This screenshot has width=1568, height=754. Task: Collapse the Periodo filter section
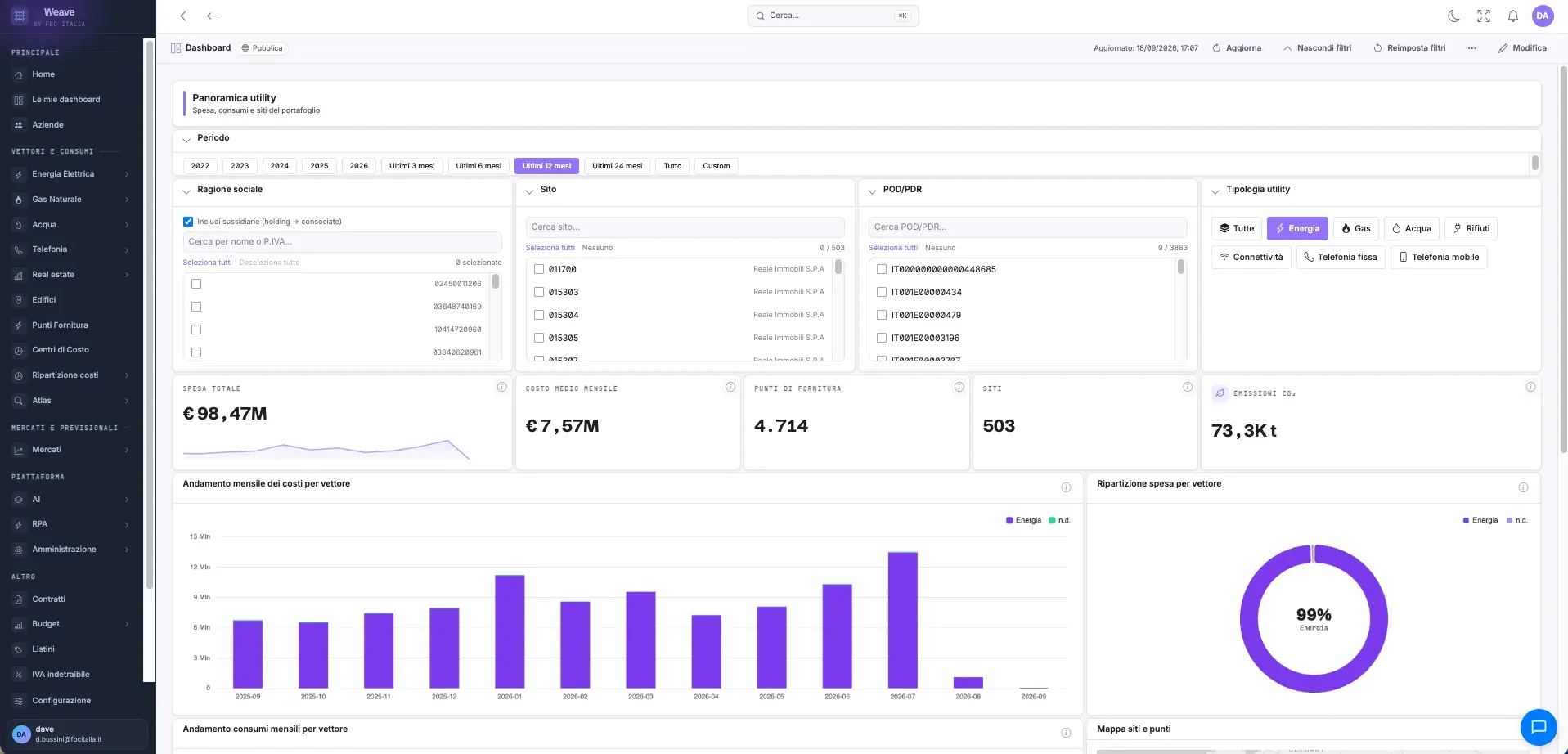click(x=186, y=140)
